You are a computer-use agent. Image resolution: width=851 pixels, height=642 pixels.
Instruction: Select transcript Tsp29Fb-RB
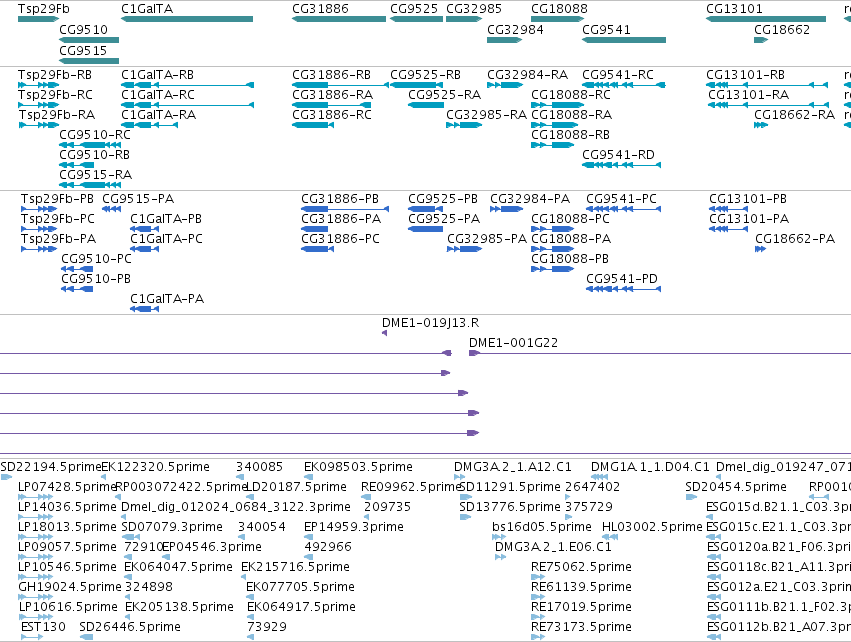55,74
